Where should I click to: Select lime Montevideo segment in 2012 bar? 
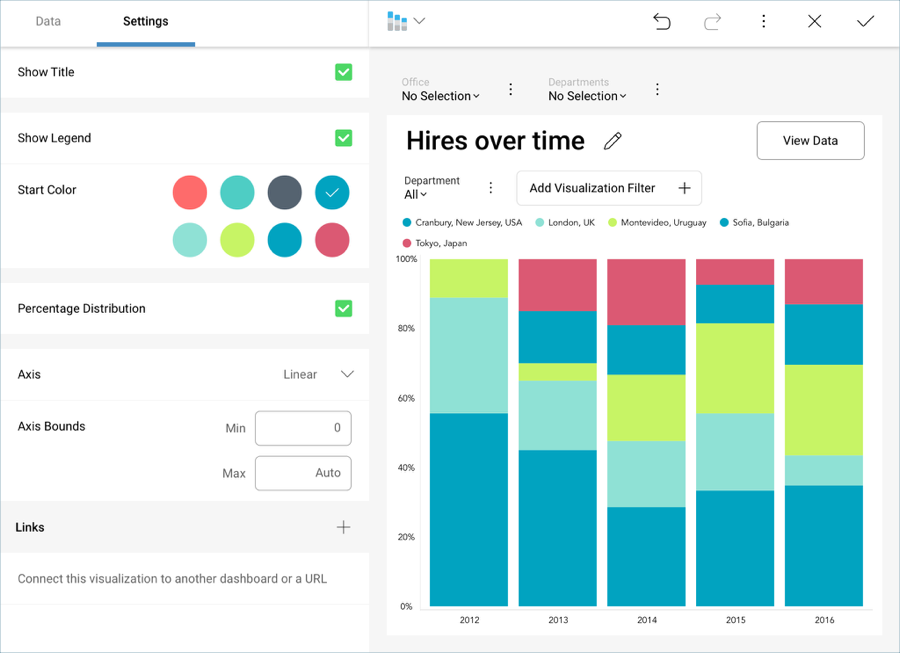(469, 278)
